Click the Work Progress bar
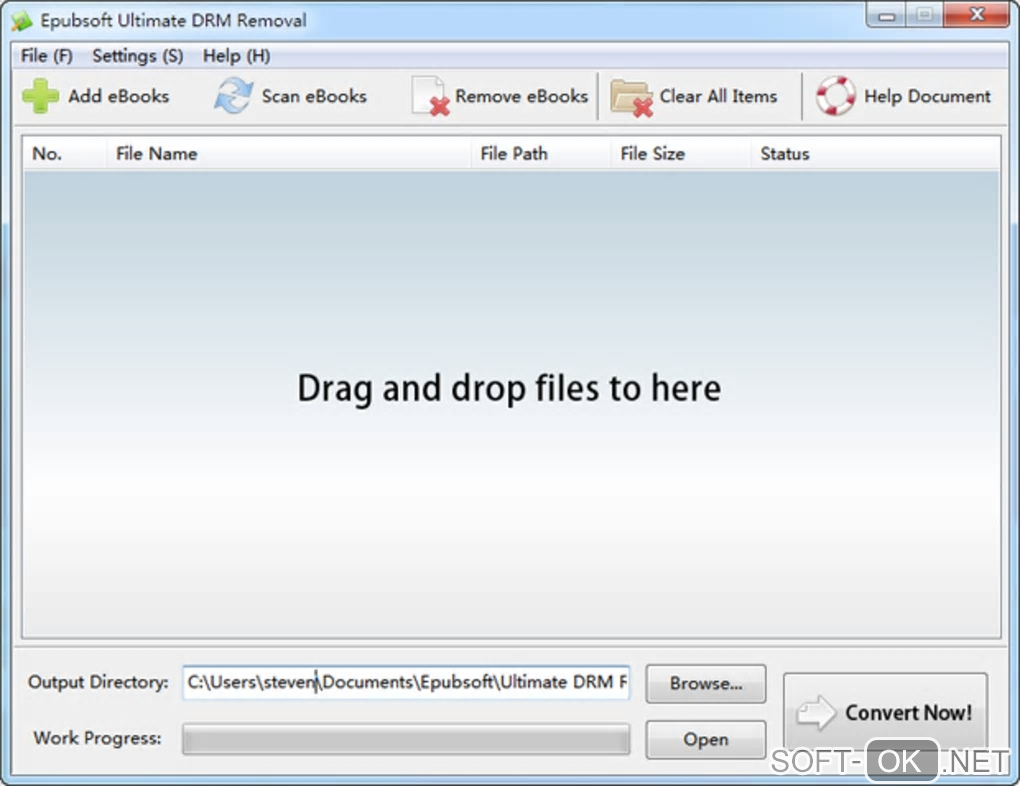This screenshot has height=786, width=1020. (x=407, y=739)
